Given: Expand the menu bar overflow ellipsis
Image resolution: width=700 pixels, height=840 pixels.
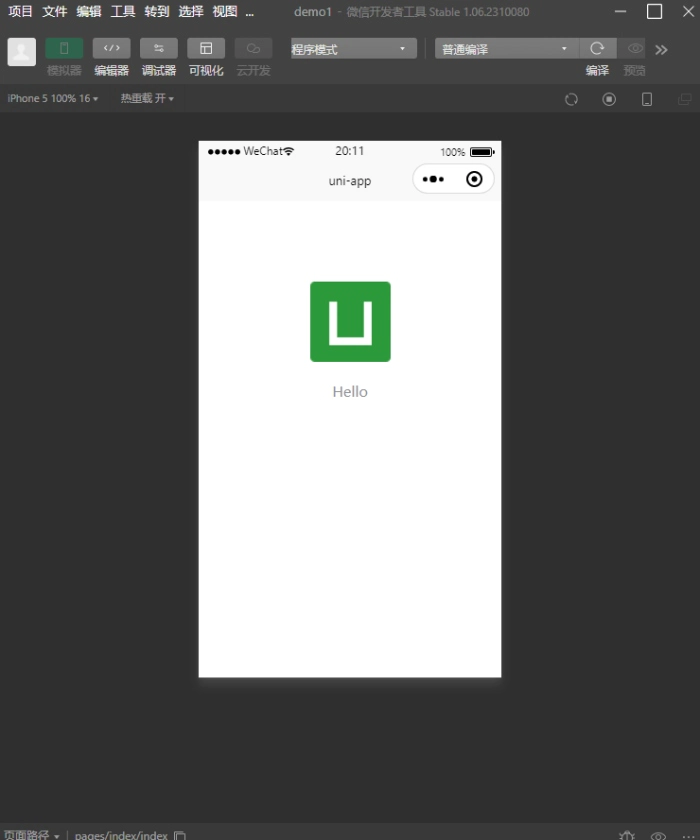Looking at the screenshot, I should click(250, 12).
